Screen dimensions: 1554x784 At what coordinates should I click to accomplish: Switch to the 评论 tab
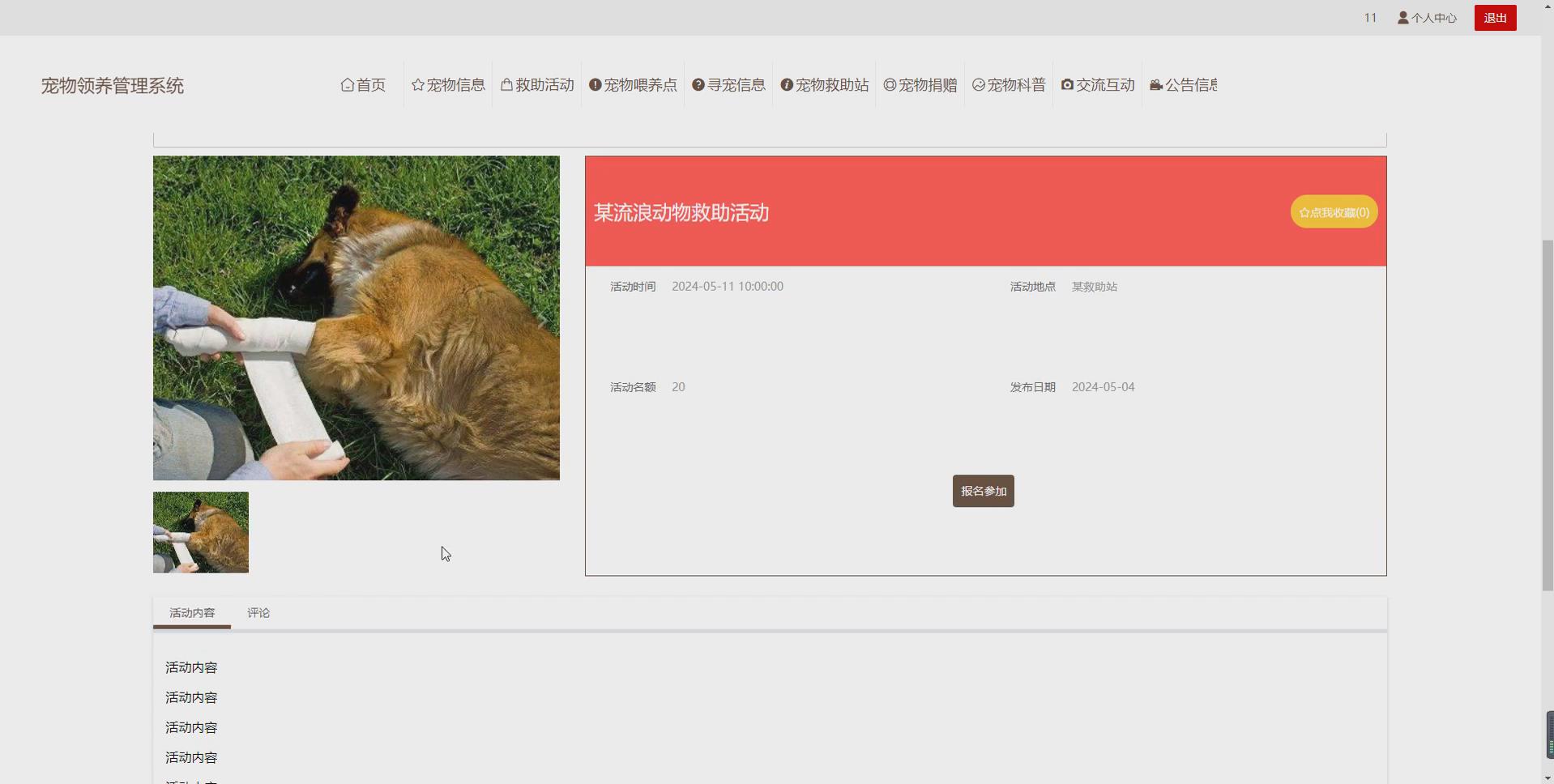pos(258,613)
